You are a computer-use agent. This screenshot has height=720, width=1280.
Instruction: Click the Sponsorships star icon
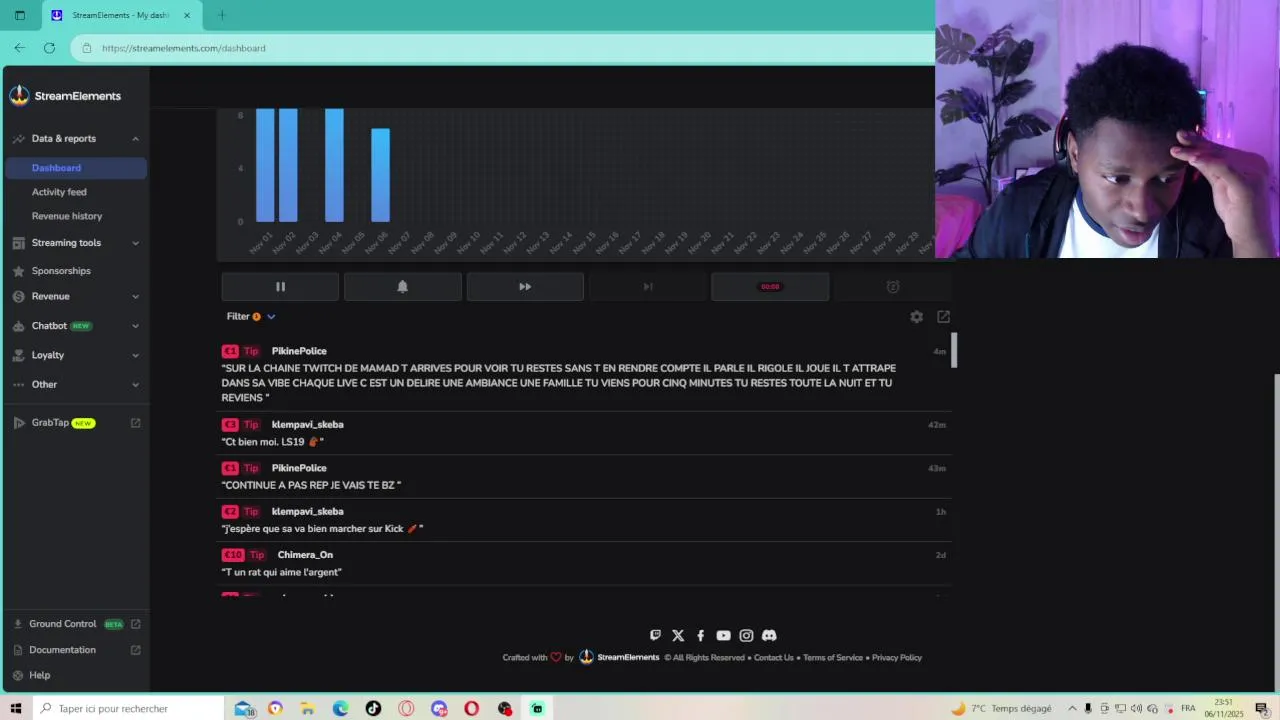(x=19, y=271)
